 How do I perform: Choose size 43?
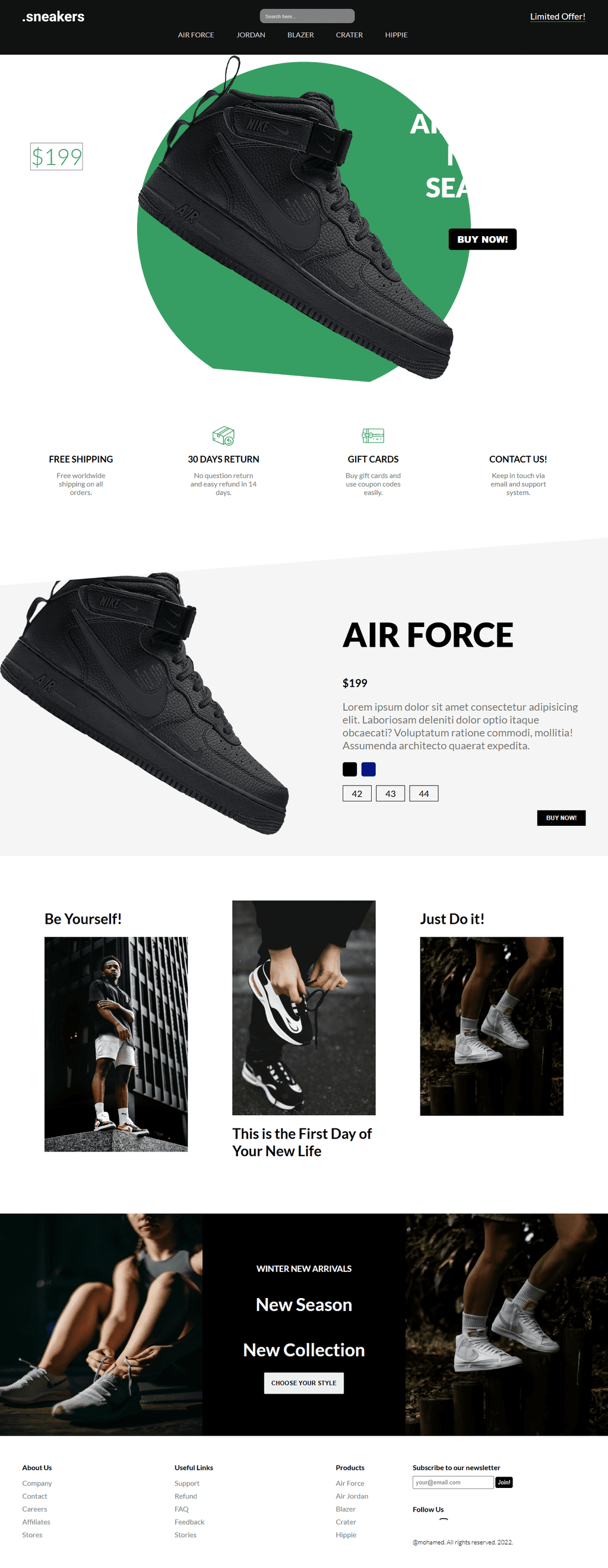pyautogui.click(x=391, y=794)
